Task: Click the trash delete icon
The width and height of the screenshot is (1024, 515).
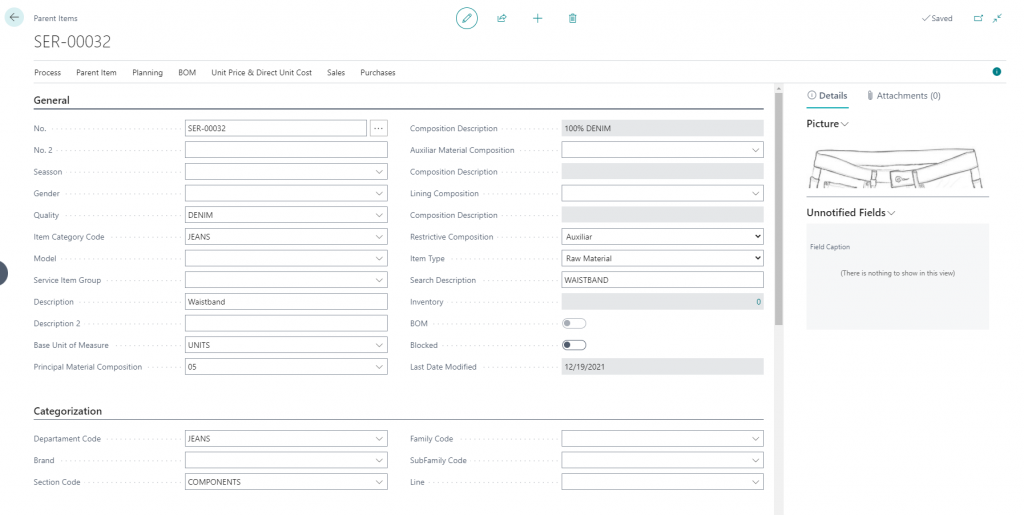Action: [x=572, y=18]
